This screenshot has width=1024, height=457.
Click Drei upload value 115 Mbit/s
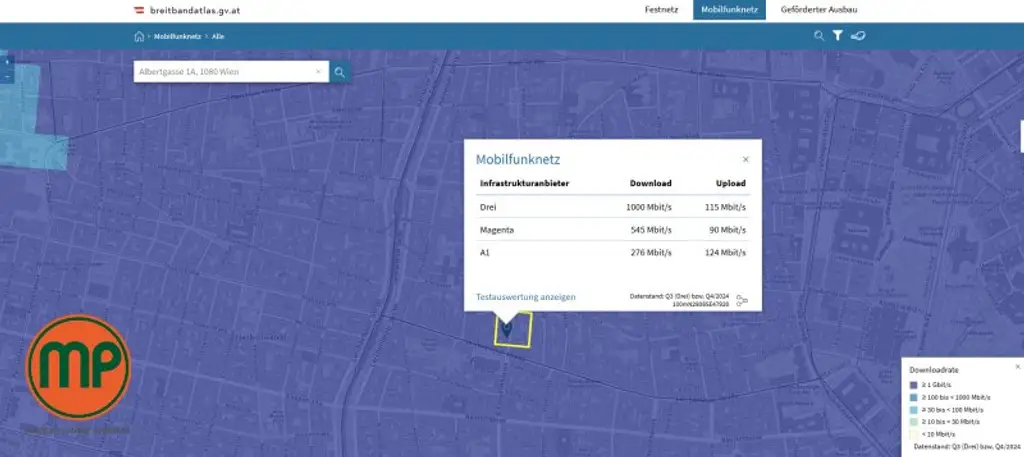726,207
